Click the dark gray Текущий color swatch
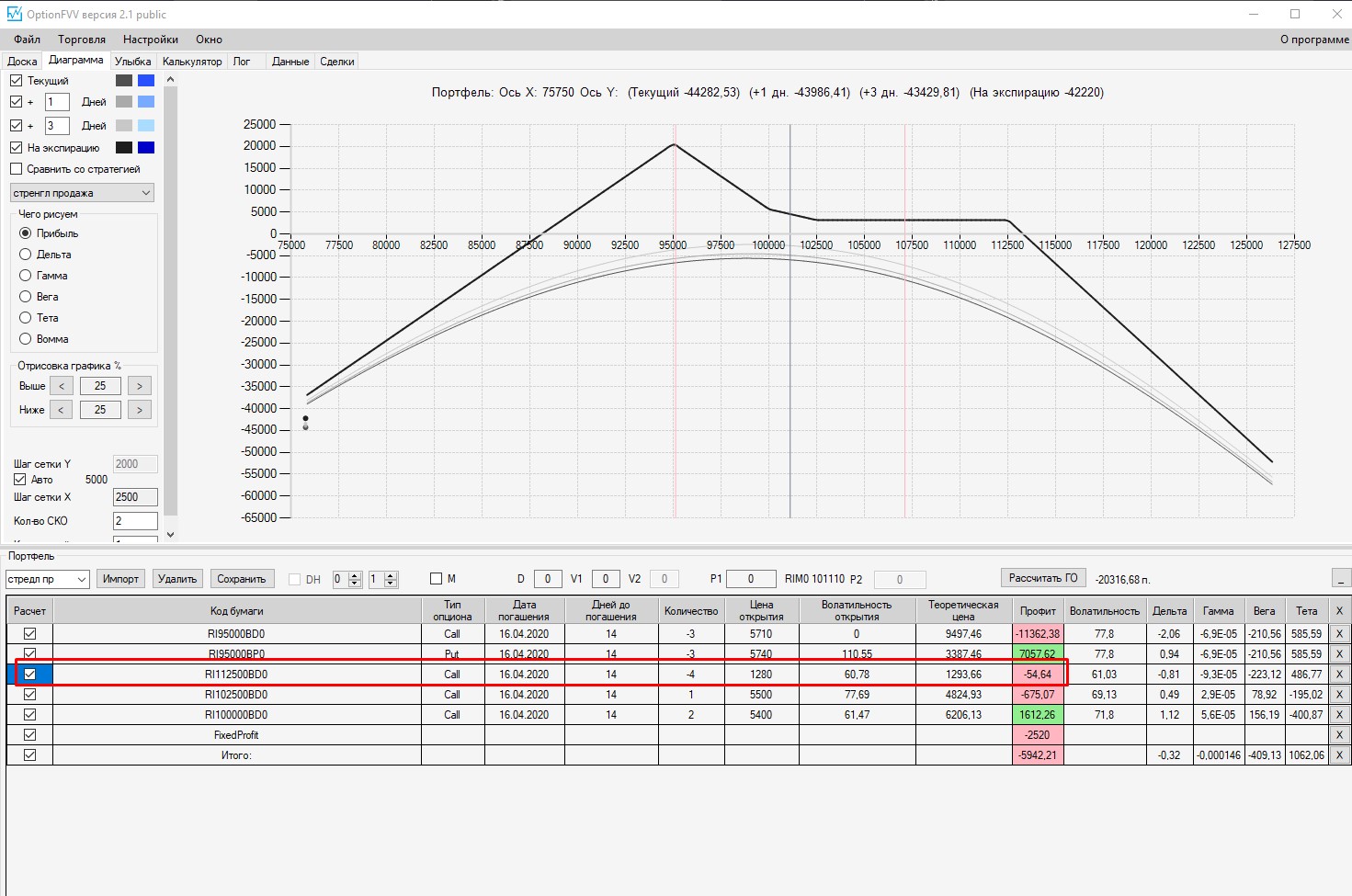Viewport: 1352px width, 896px height. [x=124, y=81]
